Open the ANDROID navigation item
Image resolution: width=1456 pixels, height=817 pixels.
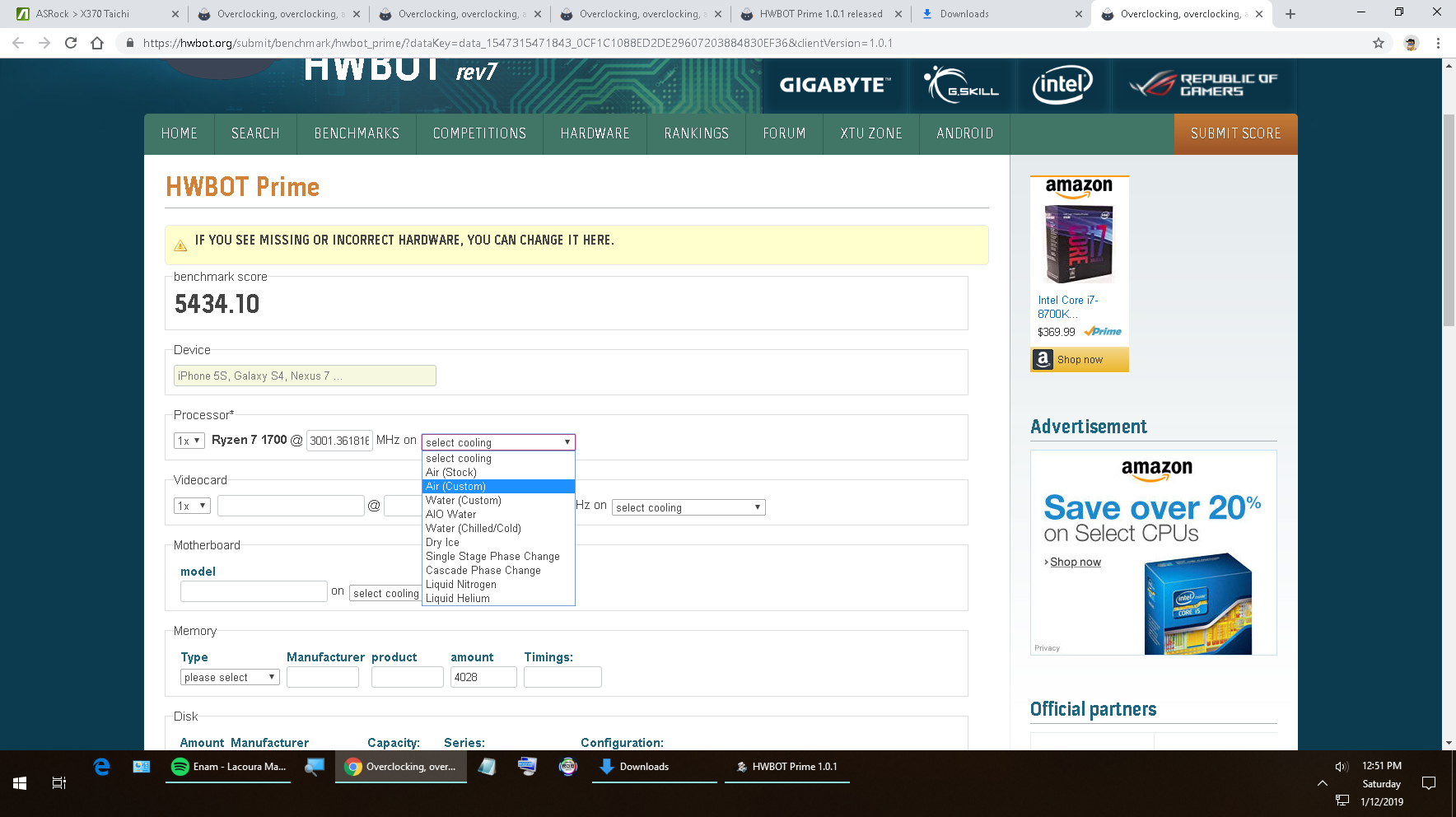click(965, 133)
